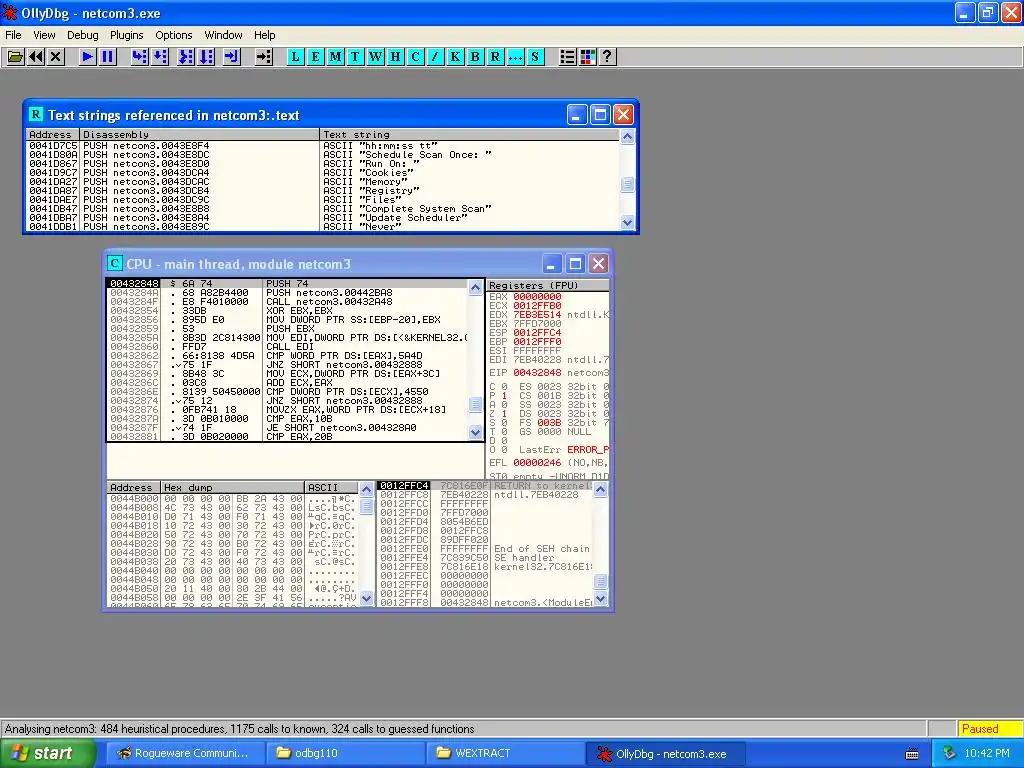
Task: Click up arrow in the disassembly pane scrollbar
Action: click(475, 287)
